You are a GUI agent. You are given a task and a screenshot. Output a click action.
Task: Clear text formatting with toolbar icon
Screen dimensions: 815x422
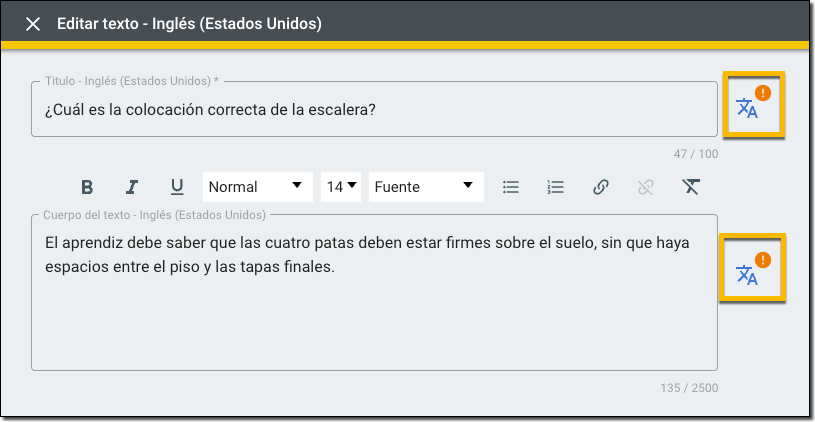point(691,187)
